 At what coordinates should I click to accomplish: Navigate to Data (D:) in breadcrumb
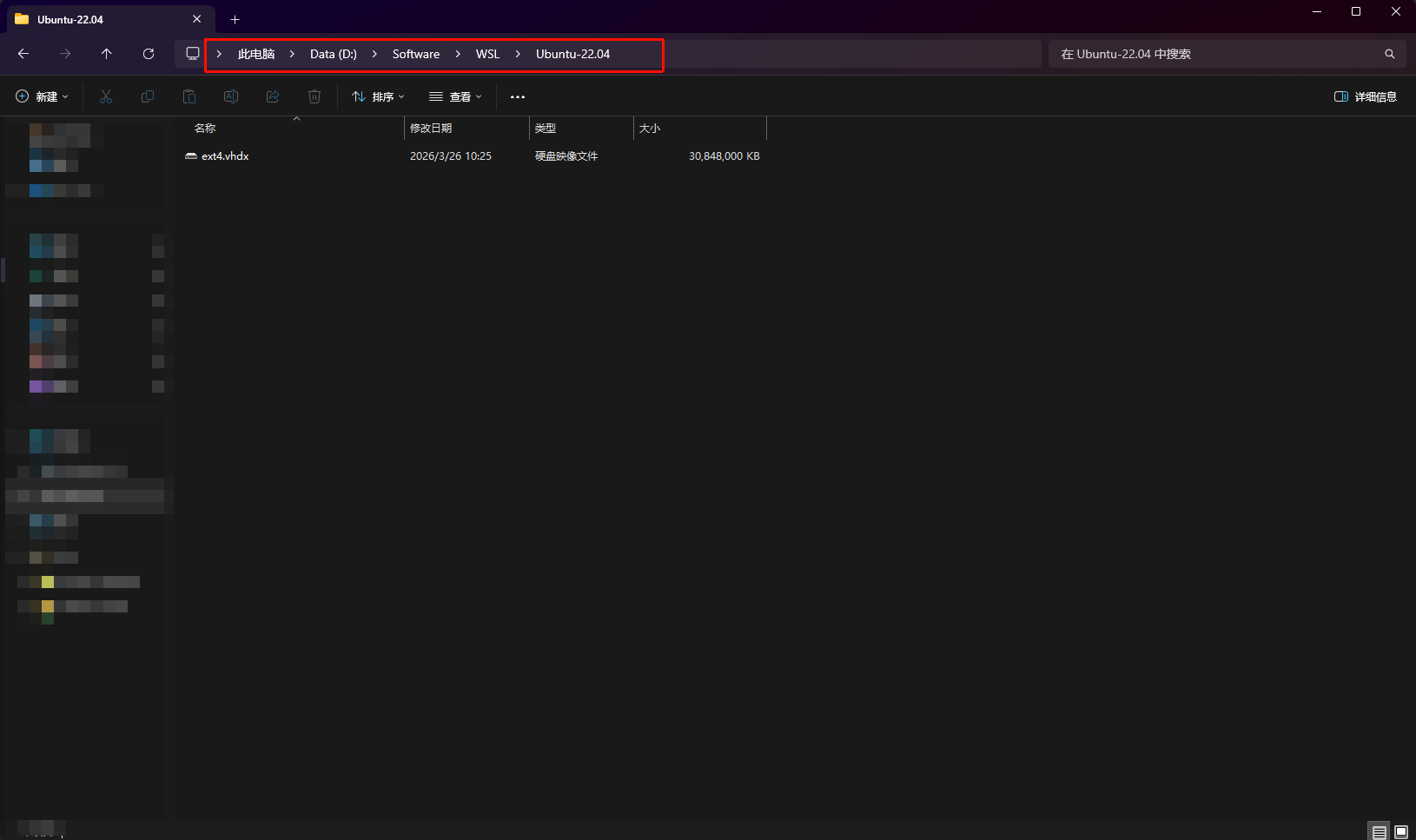point(334,54)
